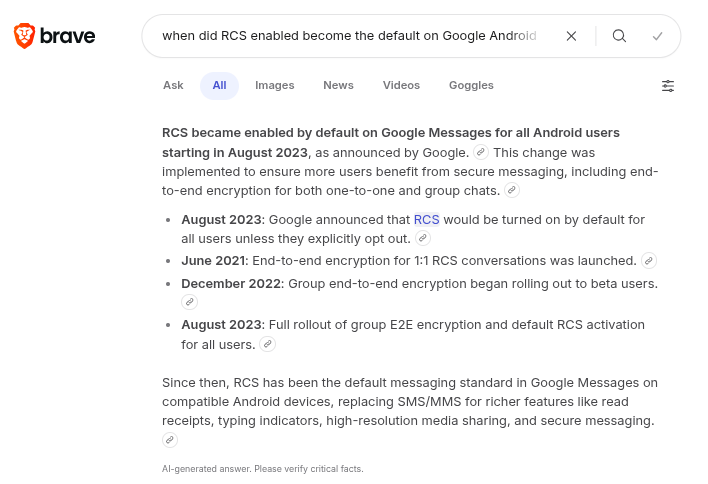Select the All results tab
708x484 pixels.
tap(219, 86)
